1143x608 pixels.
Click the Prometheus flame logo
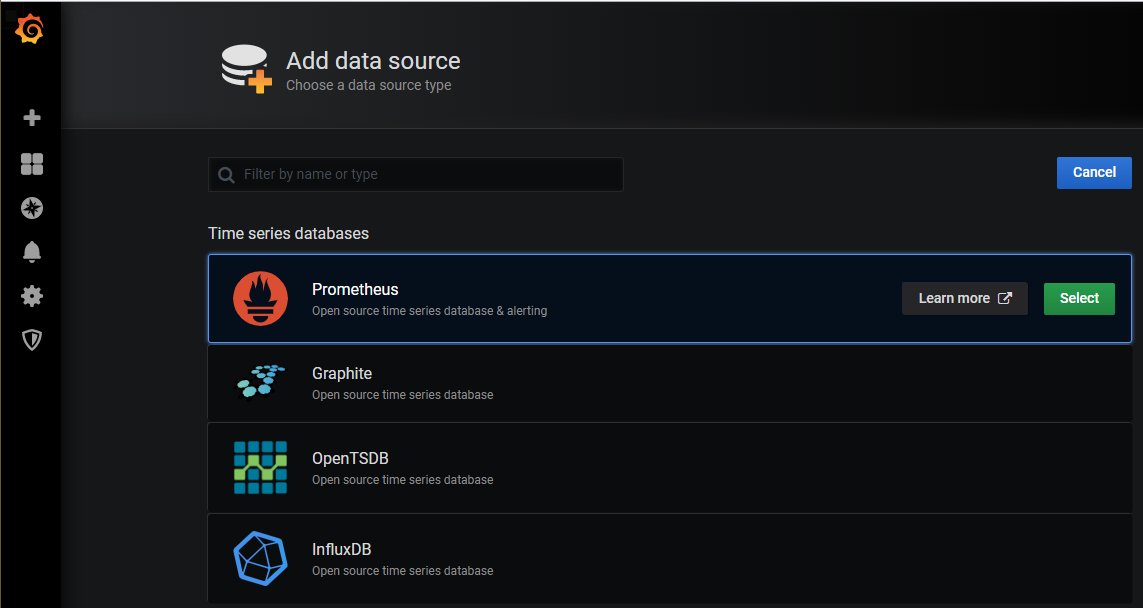point(260,298)
